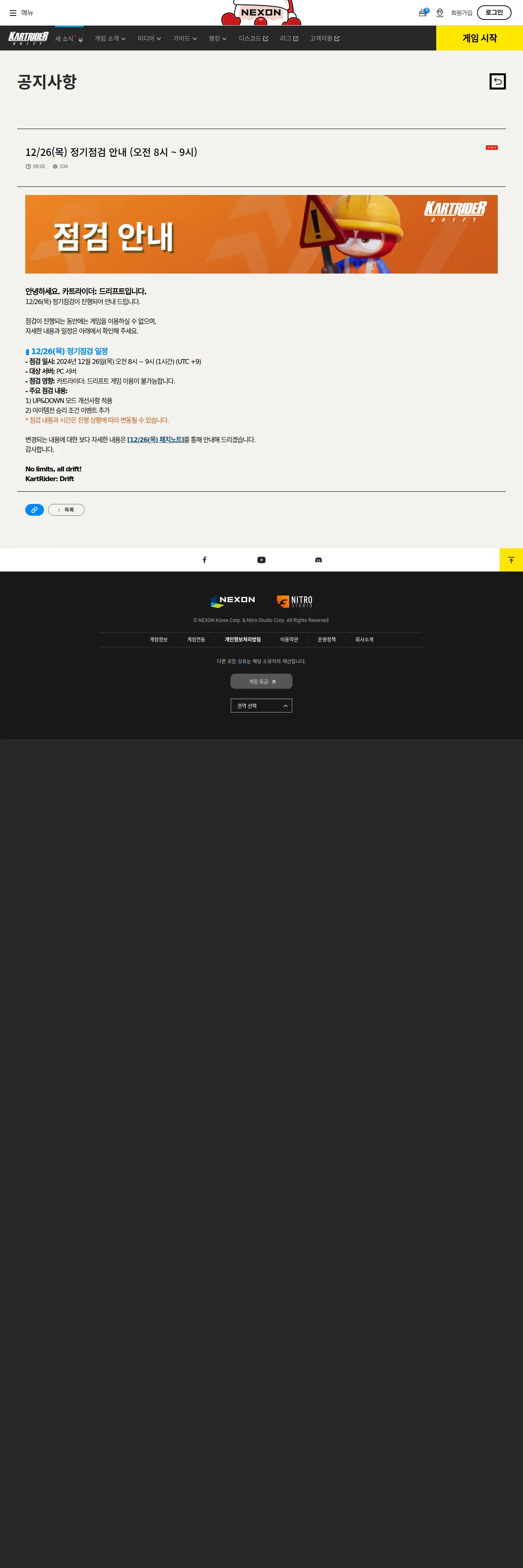
Task: Open the Facebook icon
Action: [x=204, y=560]
